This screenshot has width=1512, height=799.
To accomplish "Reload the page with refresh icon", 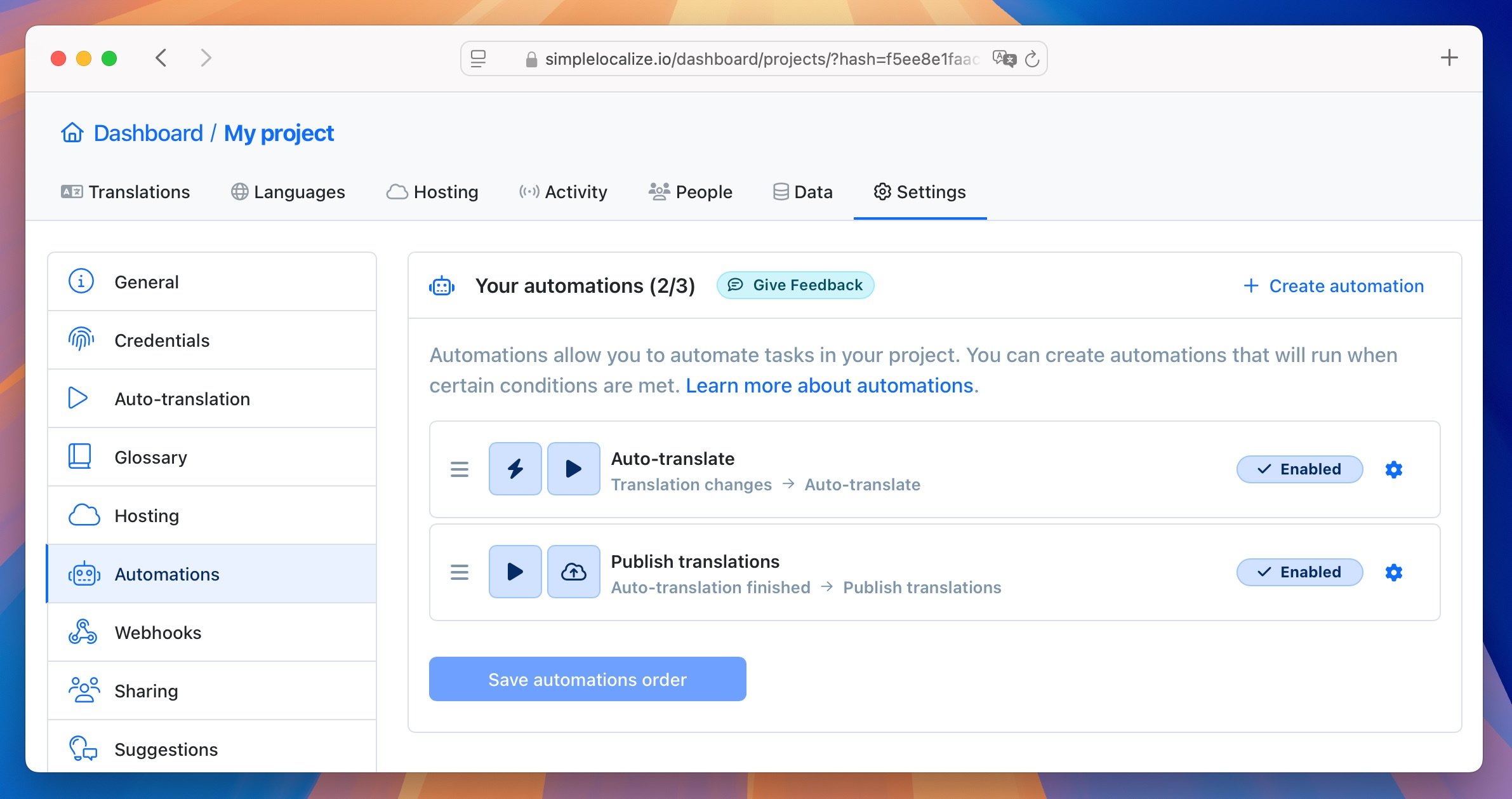I will [1032, 59].
